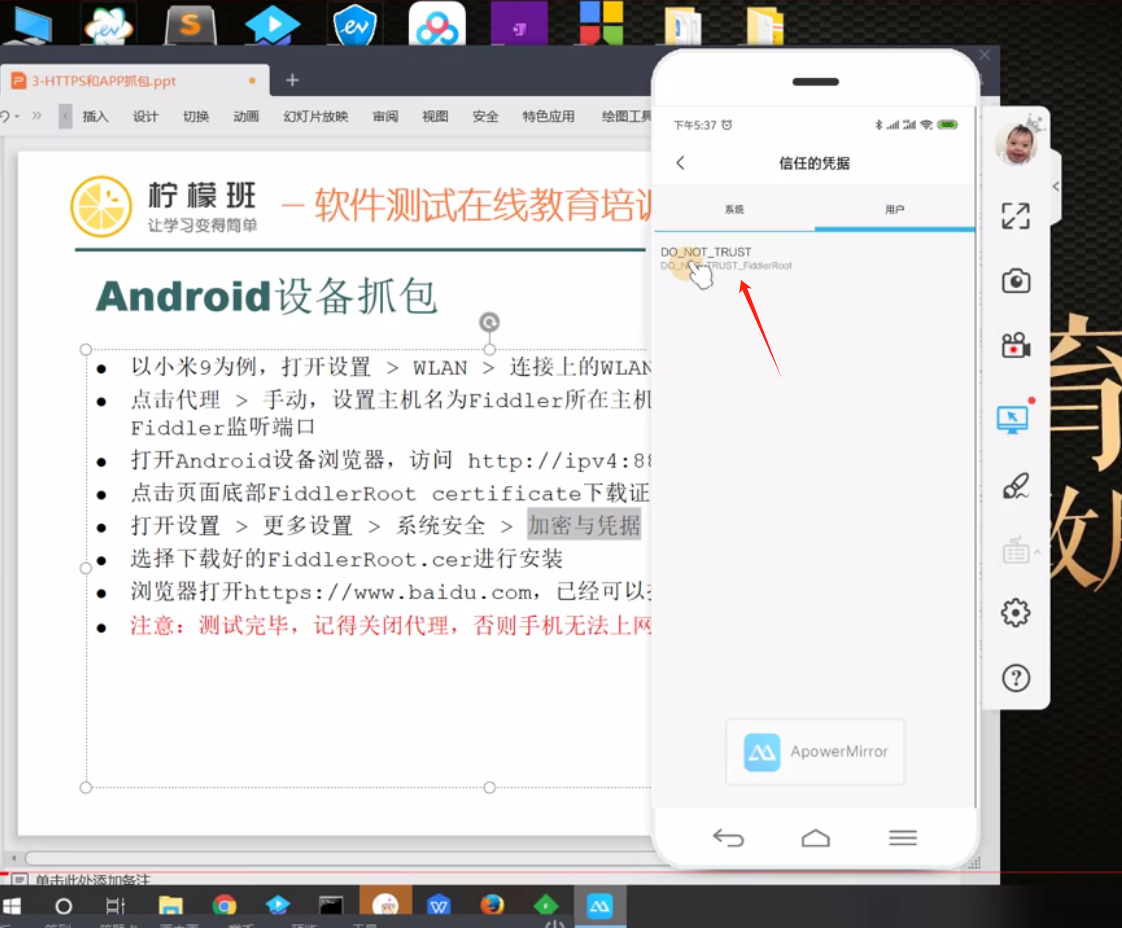Image resolution: width=1122 pixels, height=928 pixels.
Task: Select the 3-HTTPS和APP抓包.ppt document tab
Action: 135,81
